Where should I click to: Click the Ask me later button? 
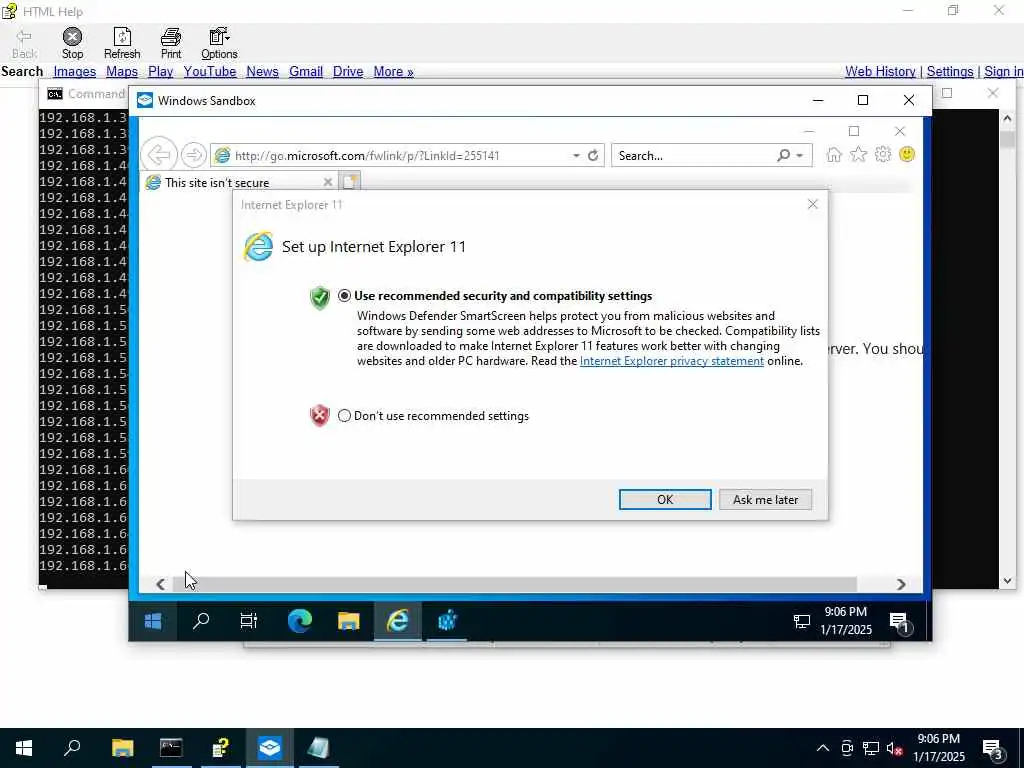[765, 500]
